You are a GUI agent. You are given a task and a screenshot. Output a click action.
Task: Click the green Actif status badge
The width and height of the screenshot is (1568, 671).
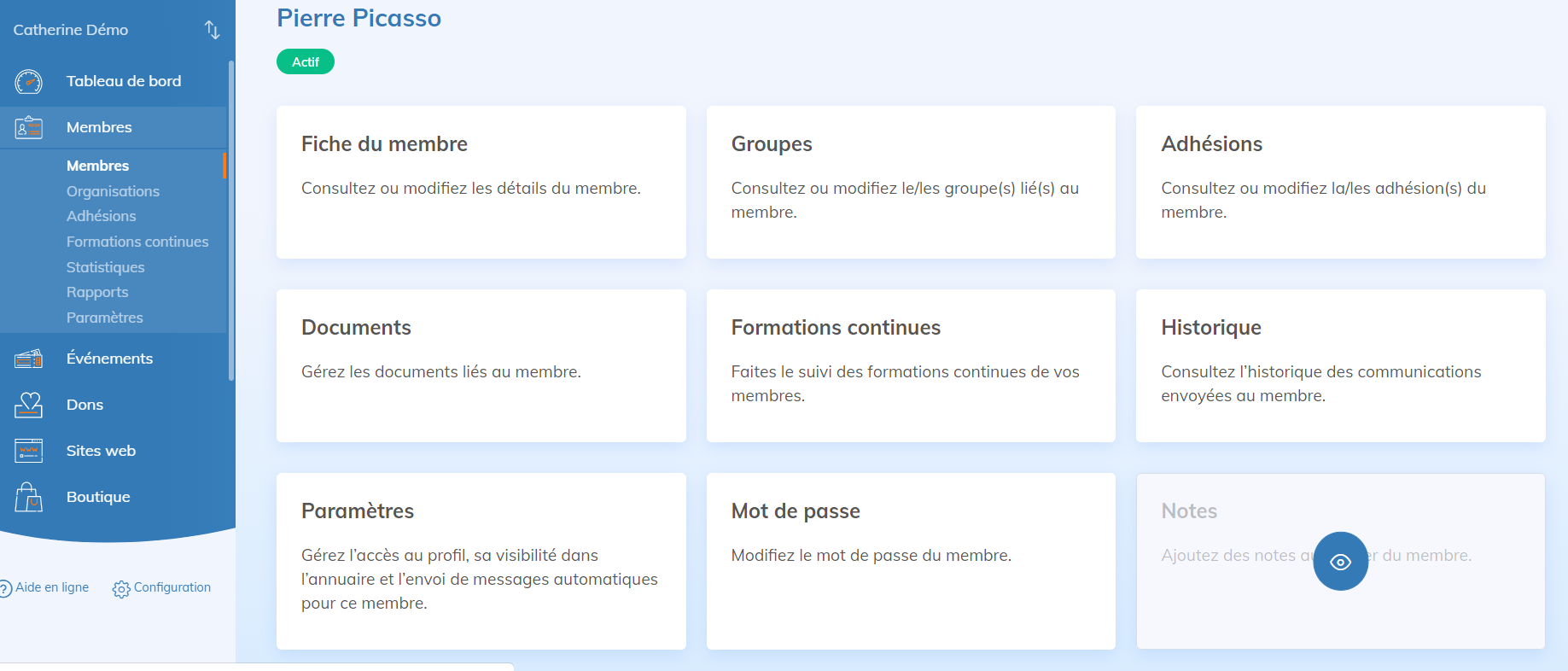click(x=305, y=62)
